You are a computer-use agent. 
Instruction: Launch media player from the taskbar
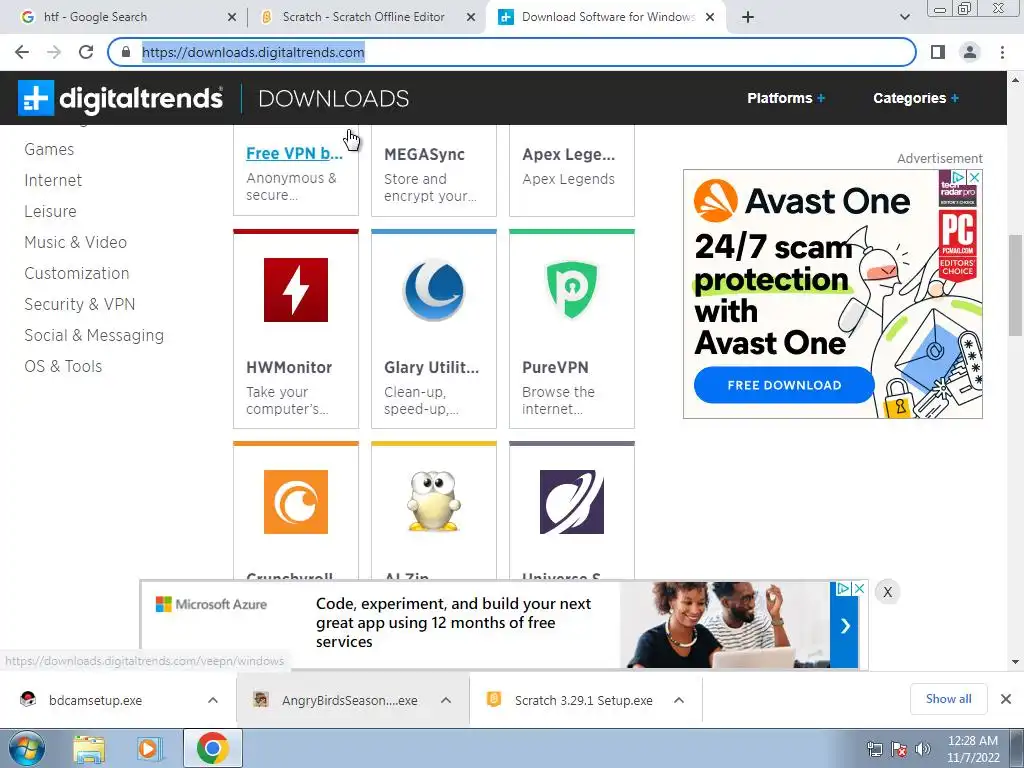(x=150, y=749)
